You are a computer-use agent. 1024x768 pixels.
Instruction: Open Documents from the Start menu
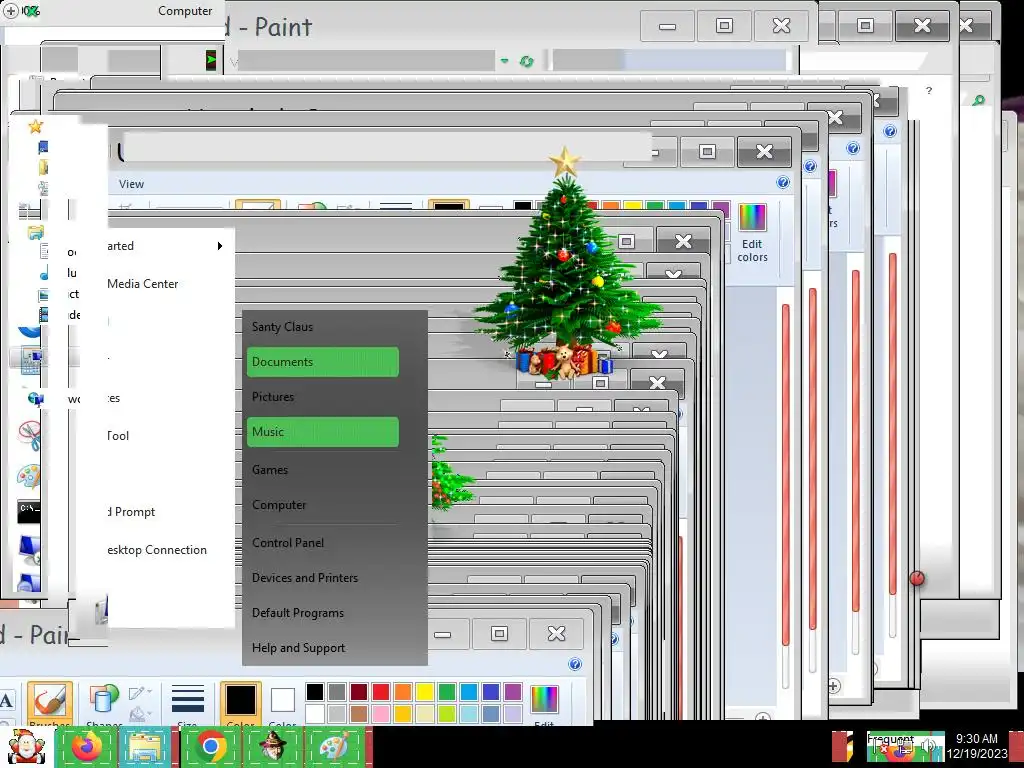click(x=323, y=362)
